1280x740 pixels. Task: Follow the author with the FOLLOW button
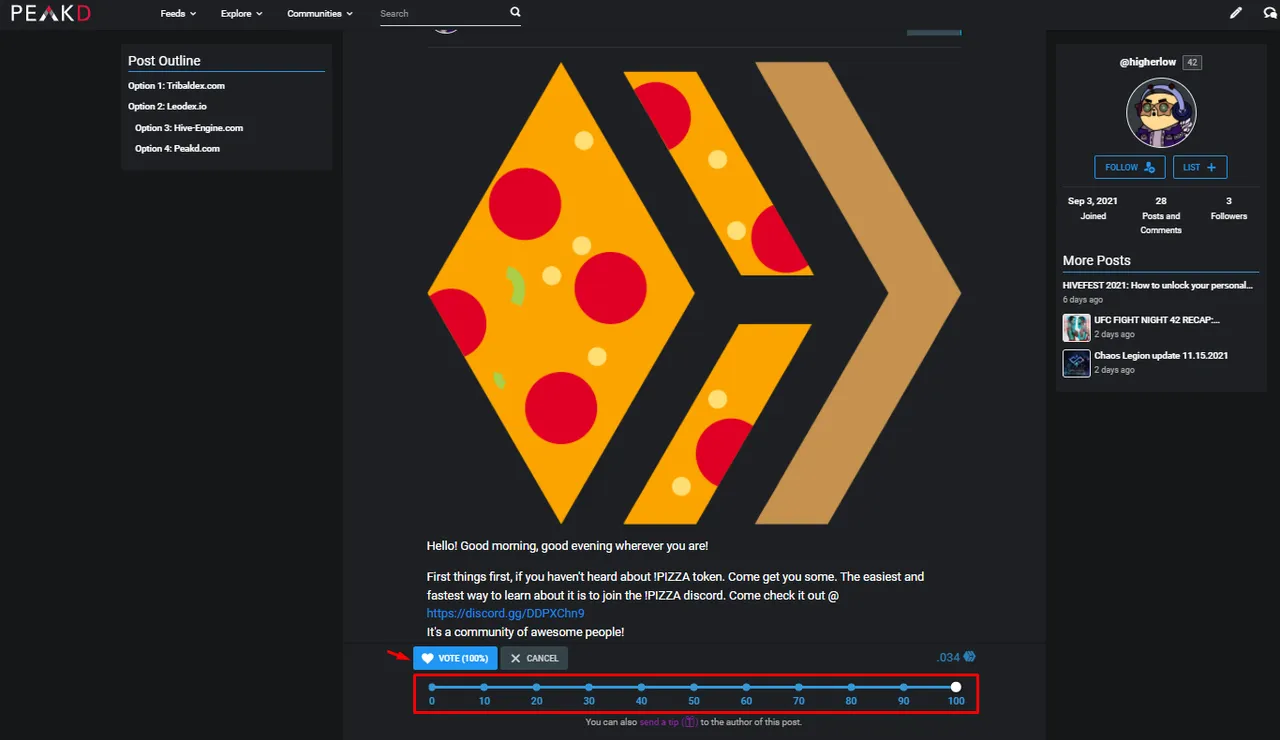[1130, 167]
